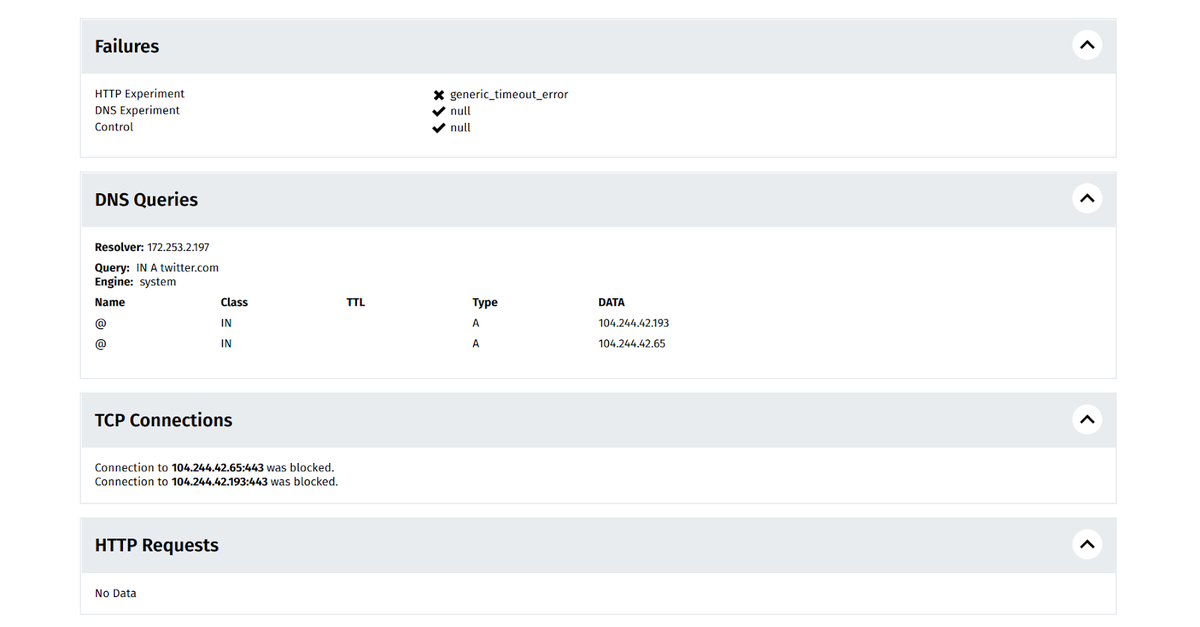Click the resolver address 172.253.2.197

pyautogui.click(x=178, y=247)
